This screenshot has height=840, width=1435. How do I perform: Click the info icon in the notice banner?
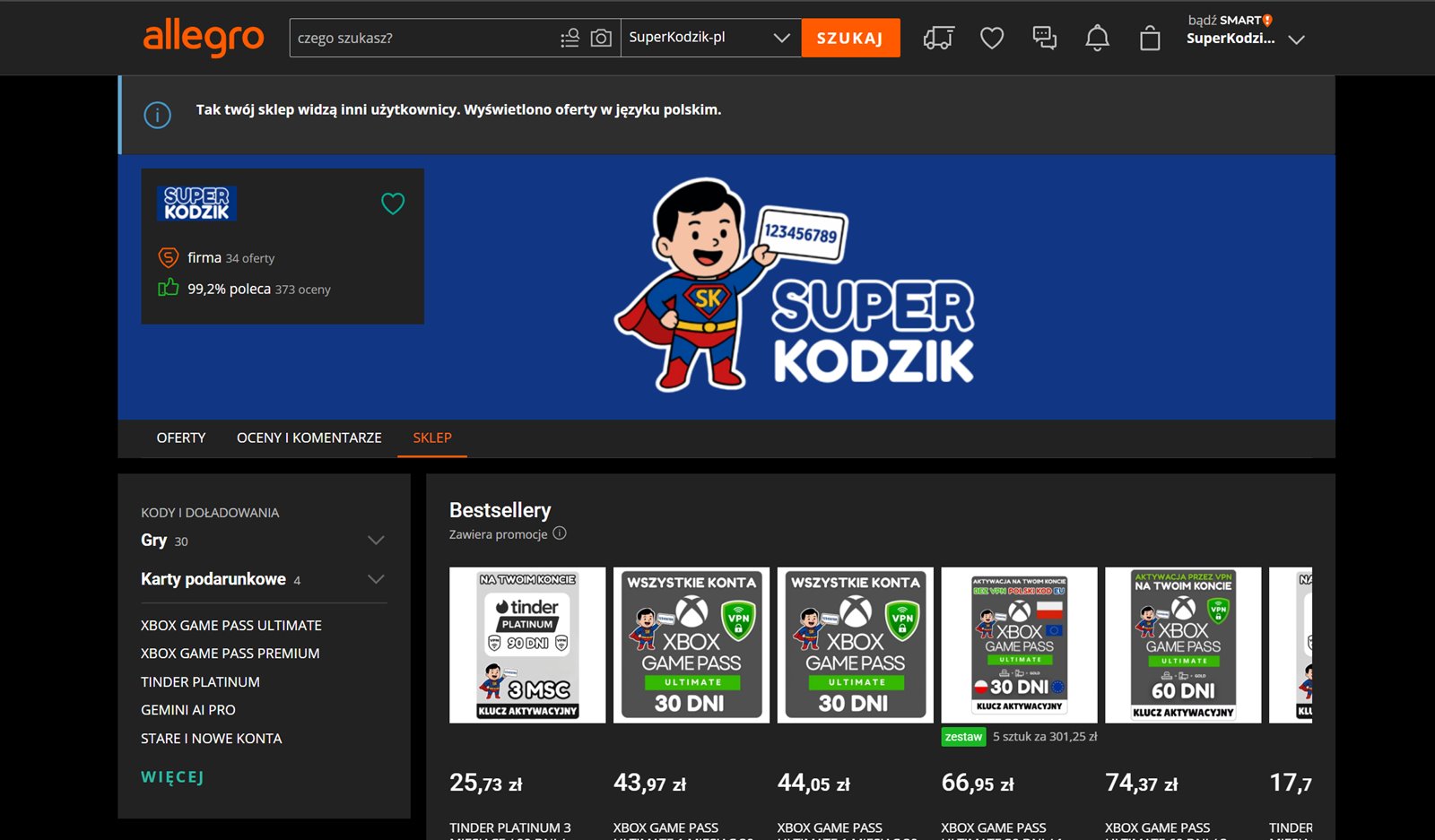pos(158,115)
